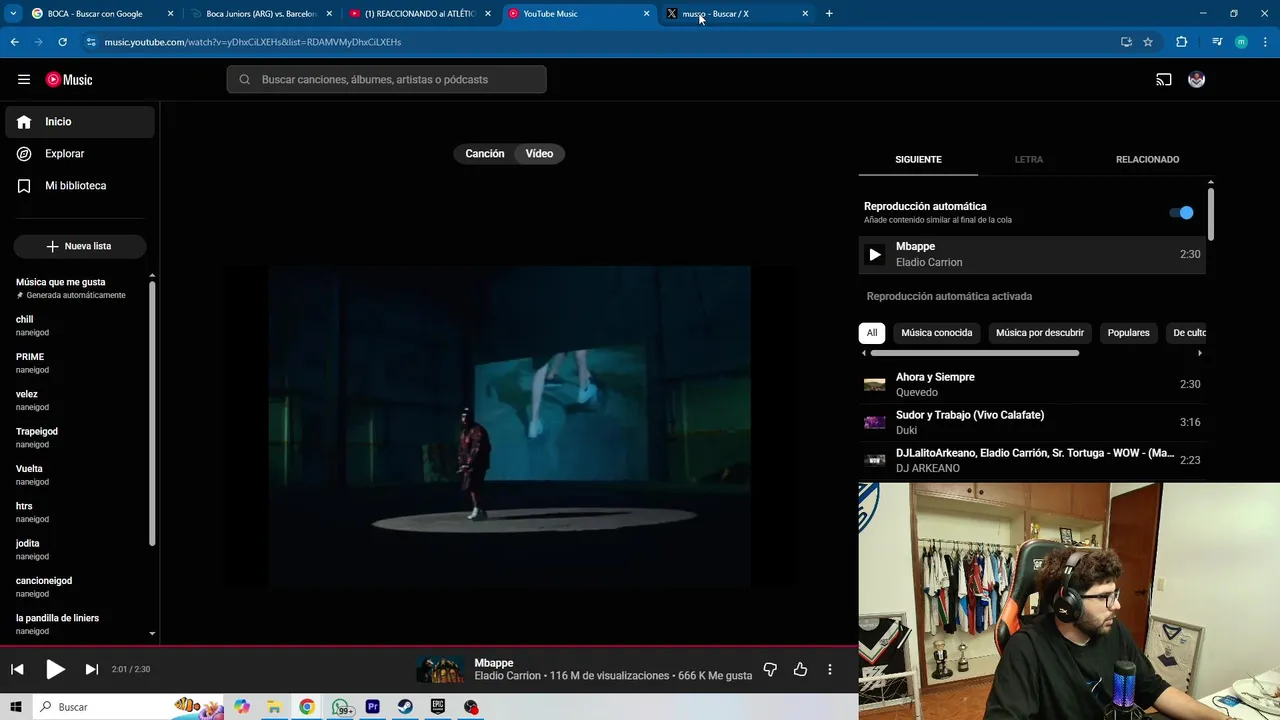Viewport: 1280px width, 720px height.
Task: Click the Nueva lista button
Action: [80, 246]
